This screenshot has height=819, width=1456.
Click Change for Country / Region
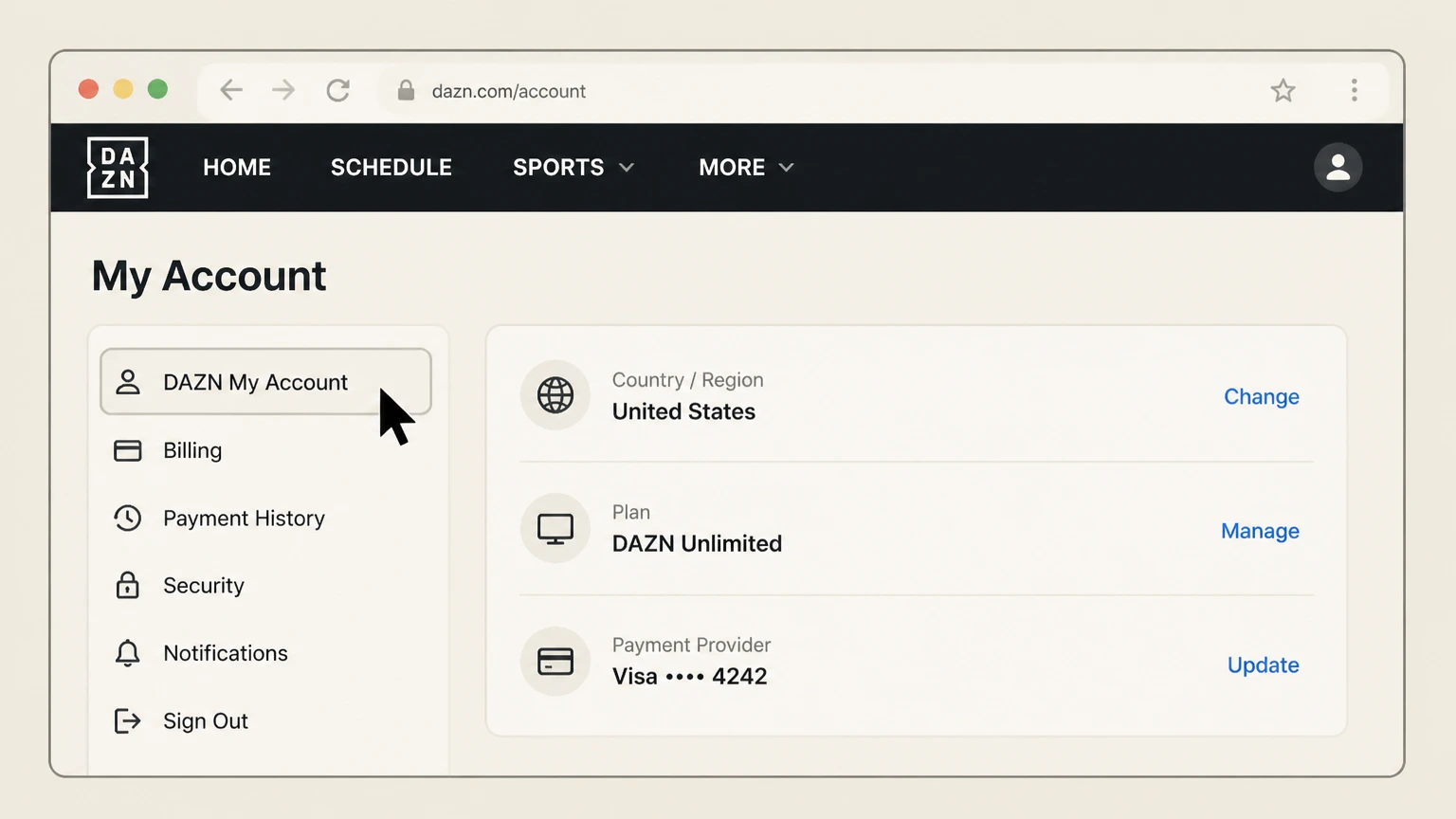(x=1261, y=396)
